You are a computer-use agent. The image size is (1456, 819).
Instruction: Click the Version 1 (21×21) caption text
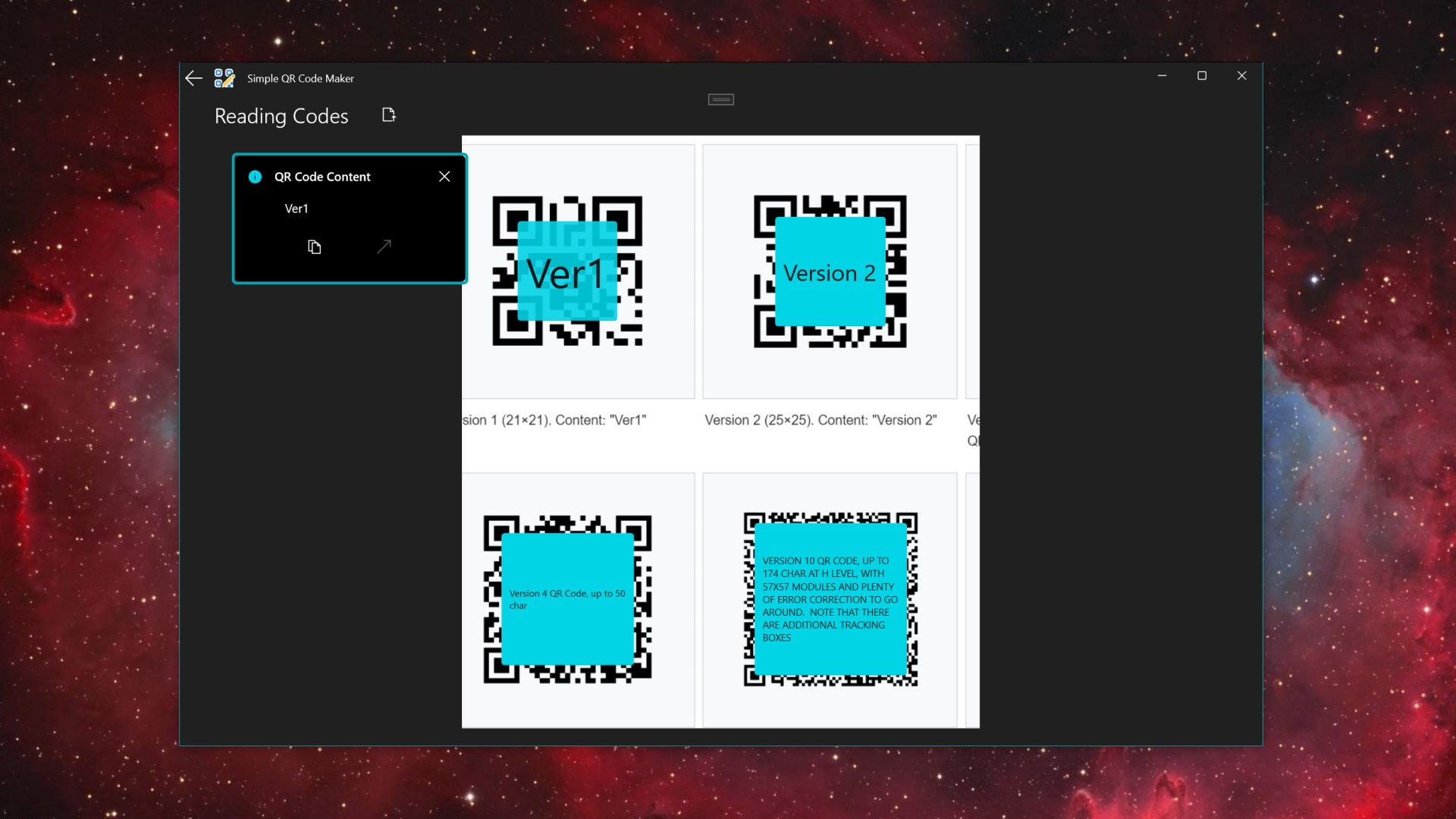pyautogui.click(x=554, y=420)
